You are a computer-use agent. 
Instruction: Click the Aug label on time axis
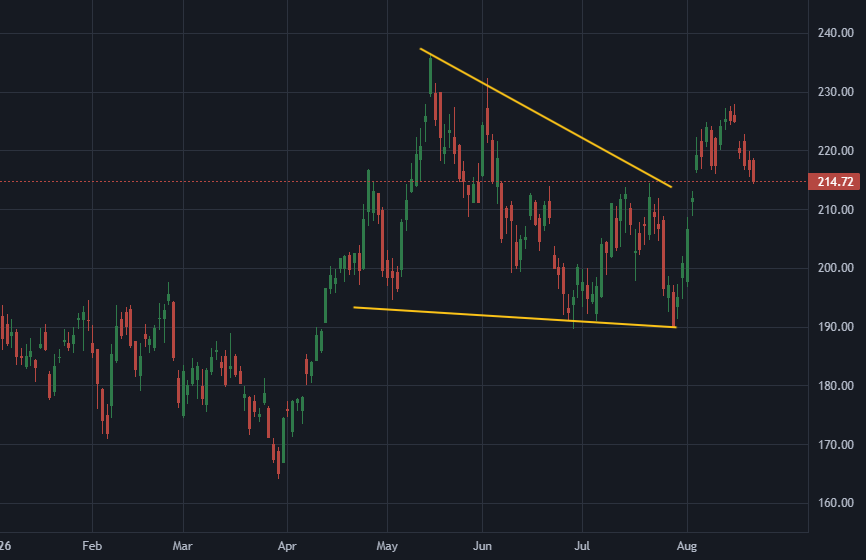pyautogui.click(x=687, y=546)
